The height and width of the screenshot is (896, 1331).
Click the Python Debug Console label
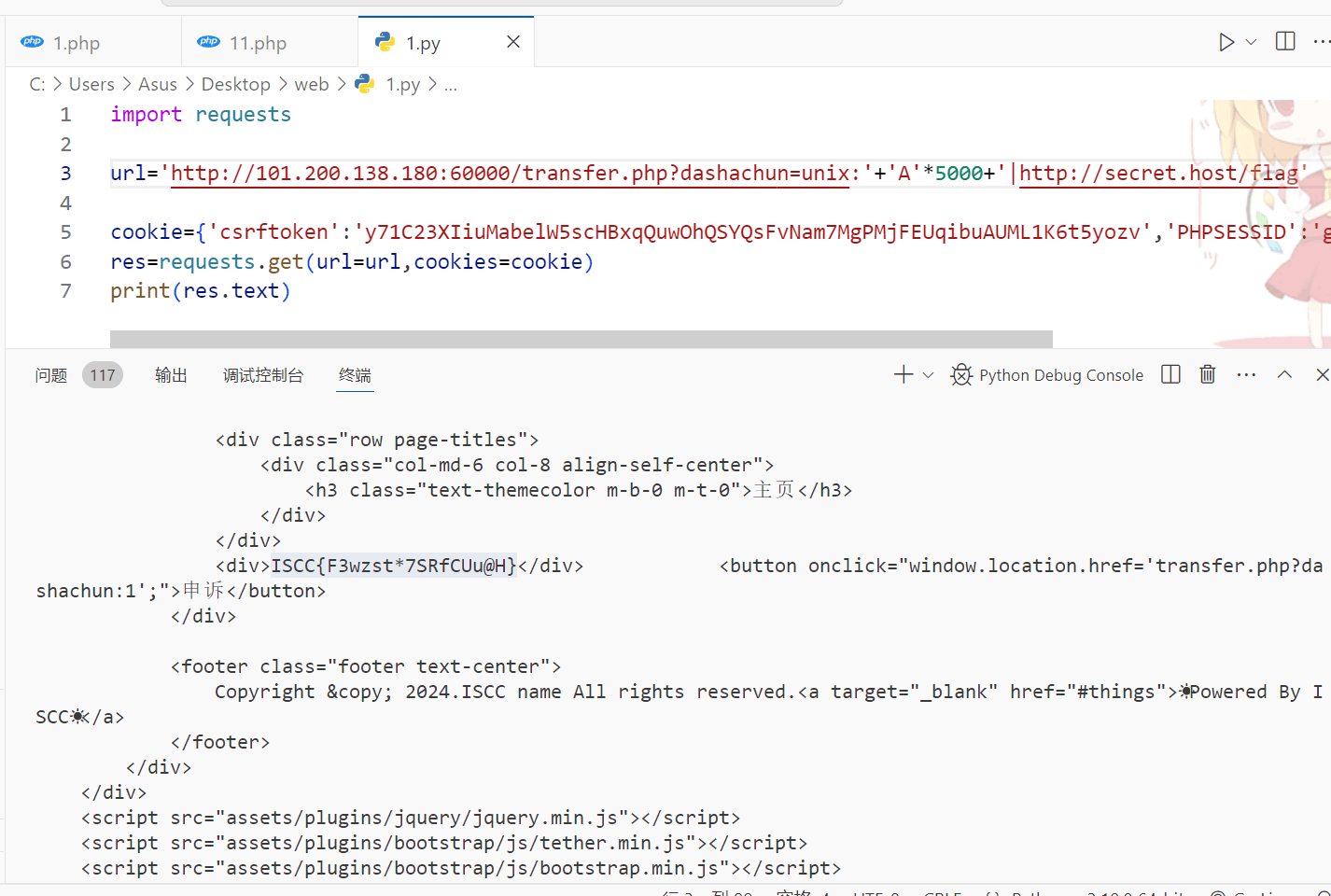pos(1061,375)
